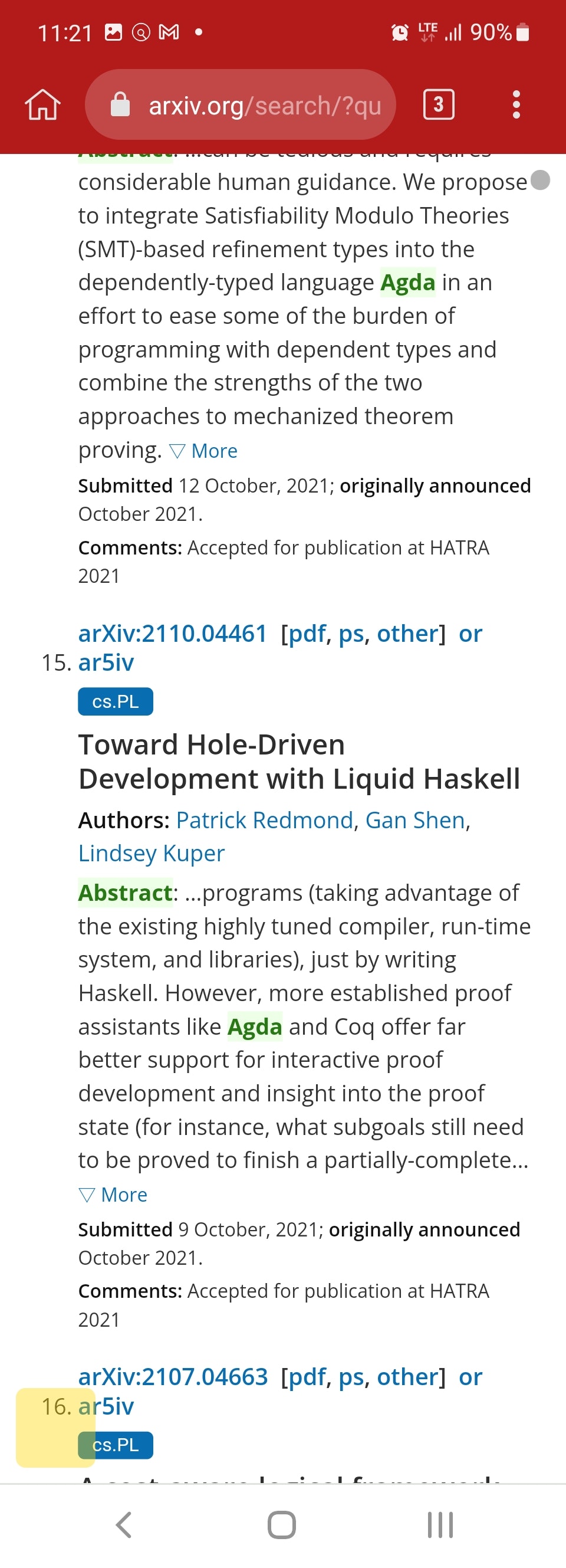Tap cs.PL tag on result 16
This screenshot has height=1568, width=566.
[116, 1445]
